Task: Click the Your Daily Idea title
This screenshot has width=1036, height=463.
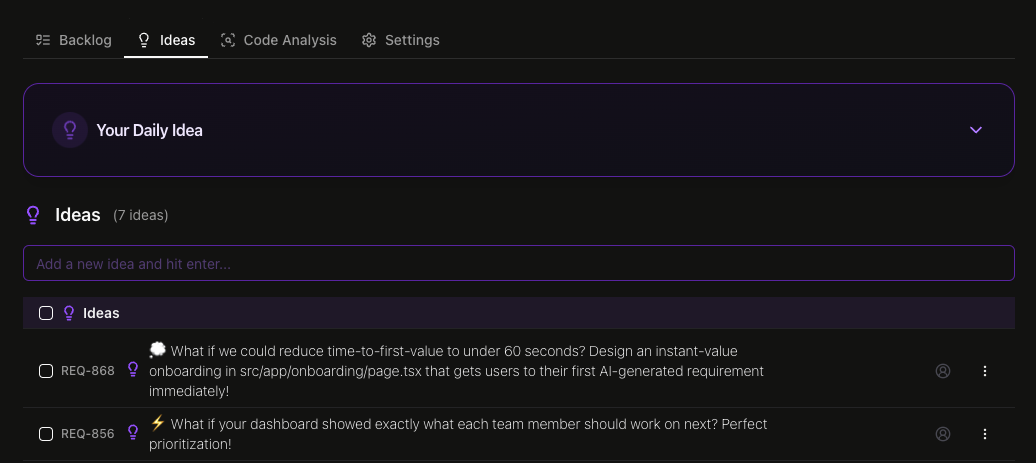Action: (149, 131)
